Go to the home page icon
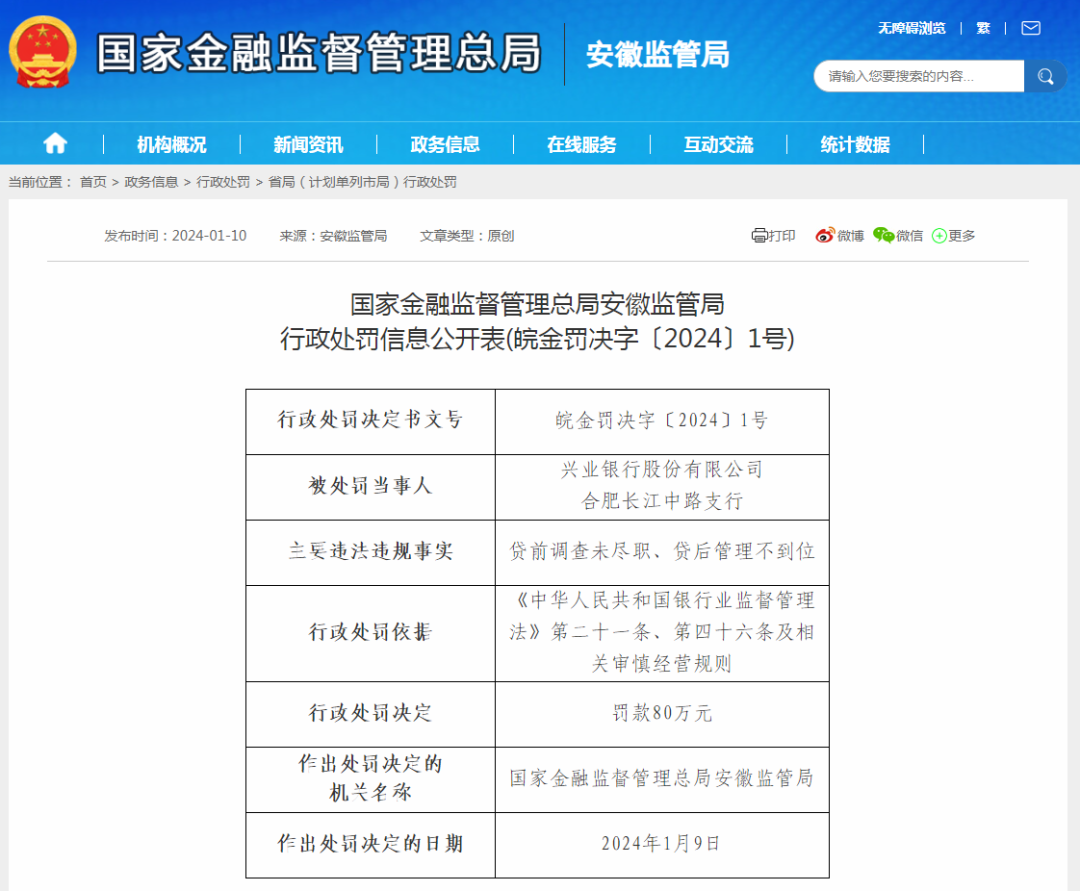 [55, 143]
